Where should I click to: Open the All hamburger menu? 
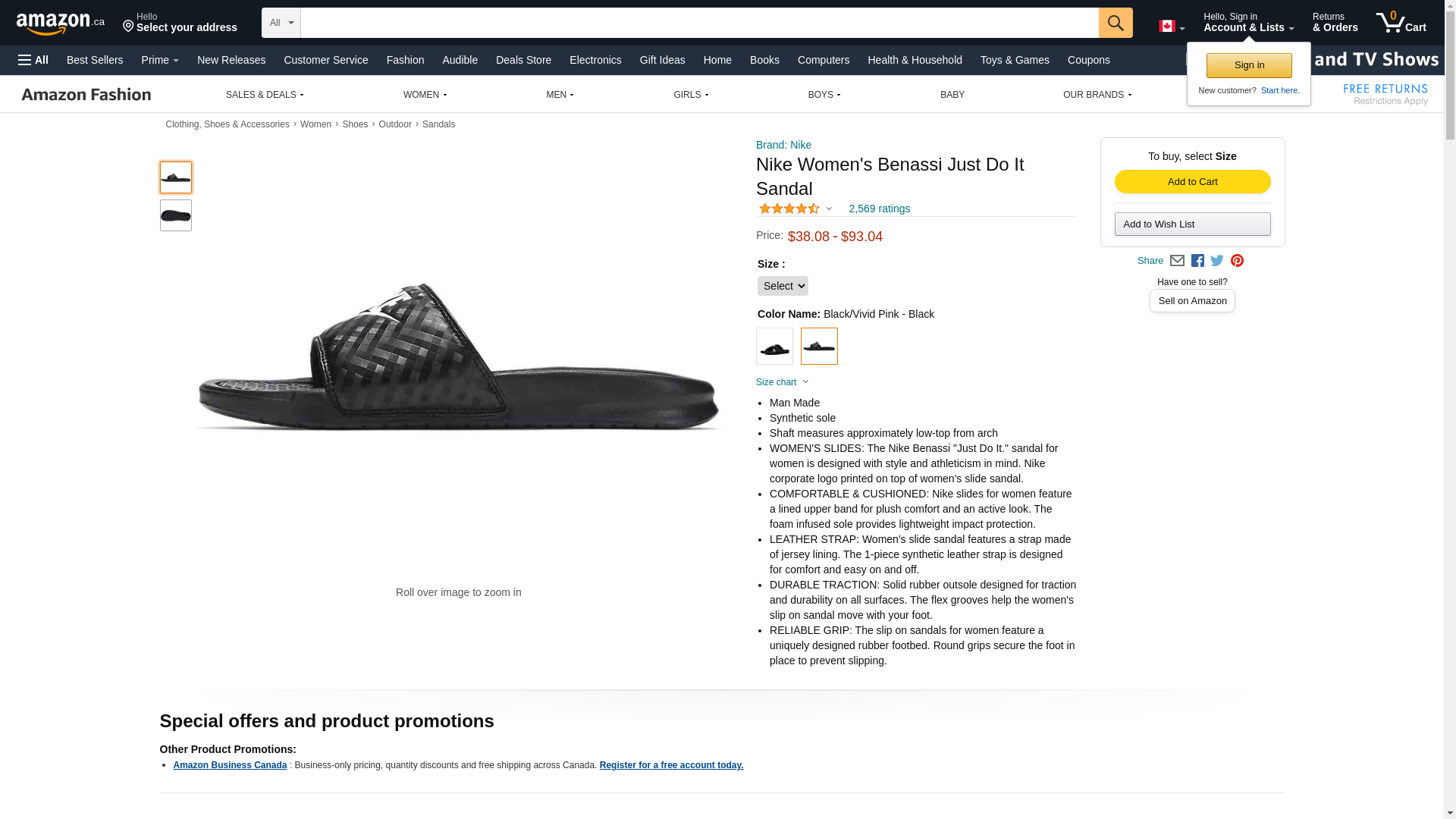point(33,60)
